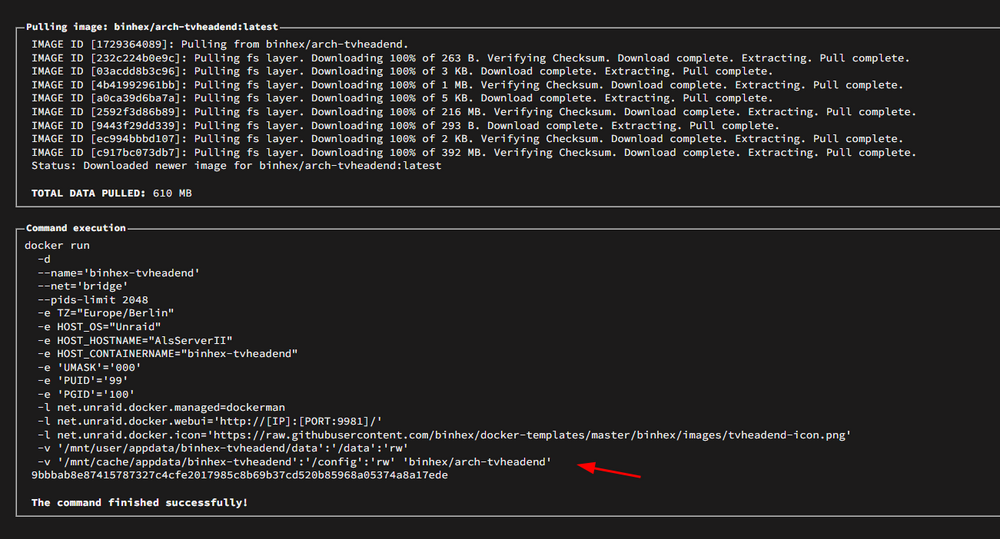Click the HOST_OS="Unraid" line

[99, 327]
